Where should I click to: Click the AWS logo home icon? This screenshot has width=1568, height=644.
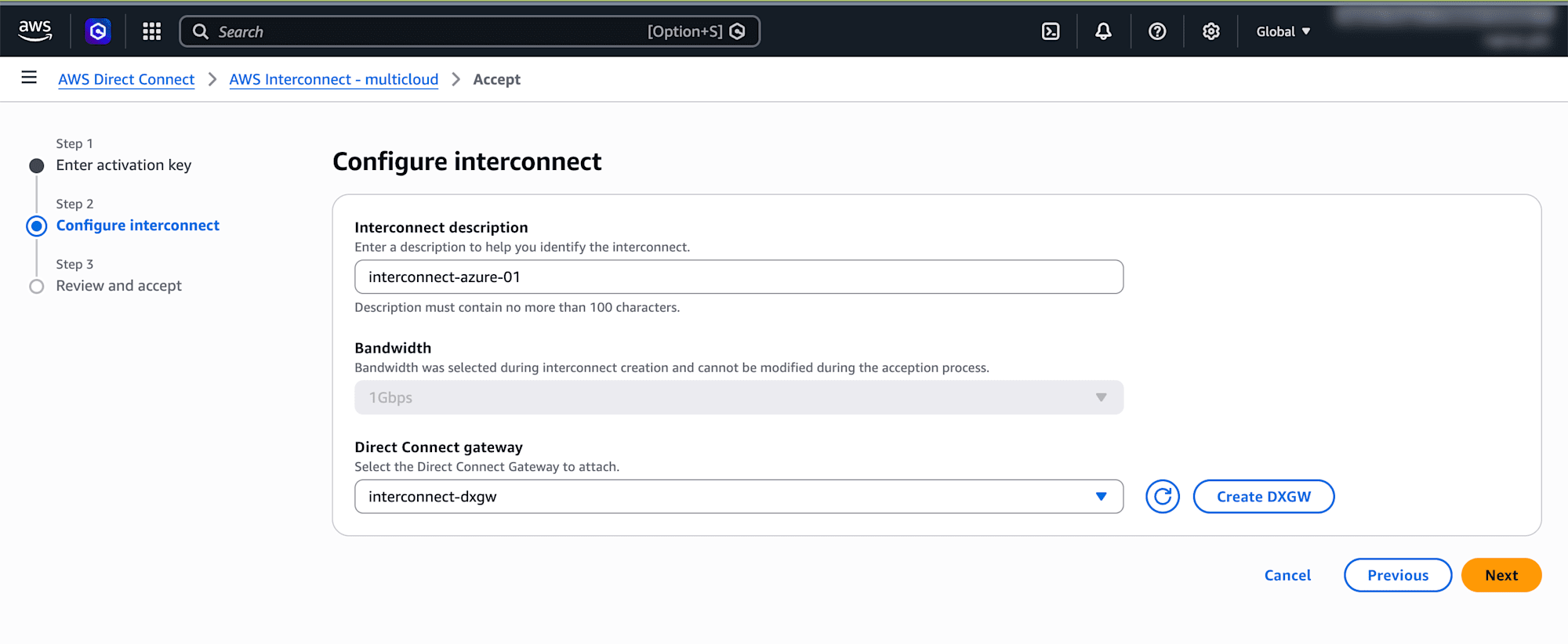[x=35, y=31]
